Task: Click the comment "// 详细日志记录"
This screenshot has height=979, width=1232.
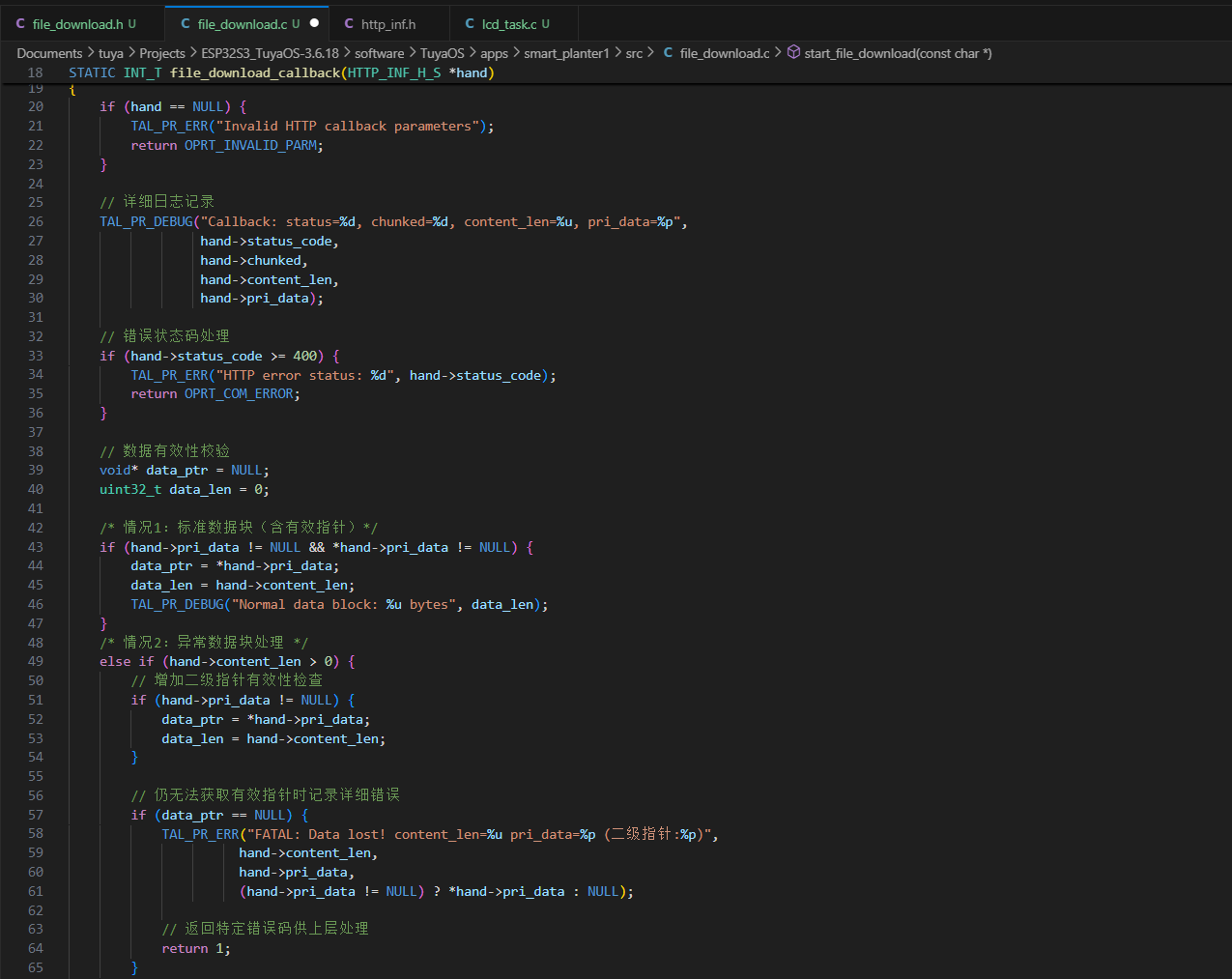Action: [x=158, y=202]
